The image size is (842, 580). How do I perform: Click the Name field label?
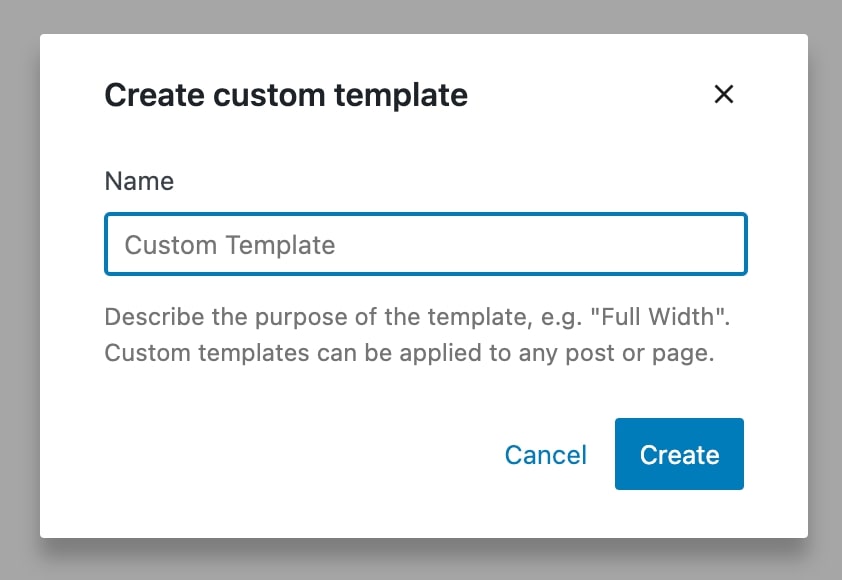(139, 181)
